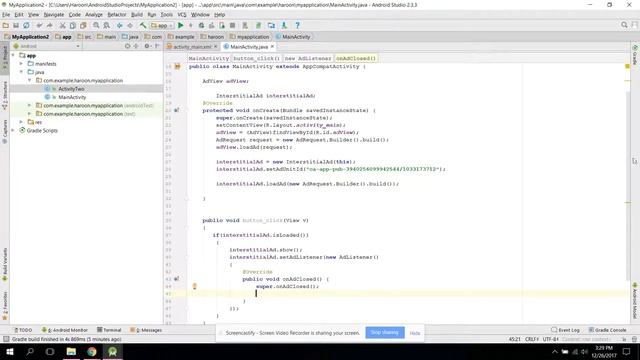Click new AdListener breadcrumb above editor
The height and width of the screenshot is (360, 640).
(x=308, y=58)
